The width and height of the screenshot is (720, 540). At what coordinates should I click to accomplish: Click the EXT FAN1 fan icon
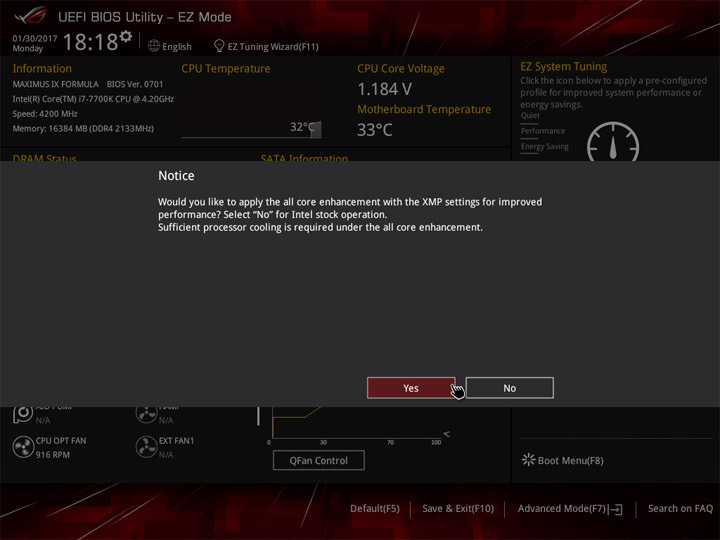[x=146, y=447]
